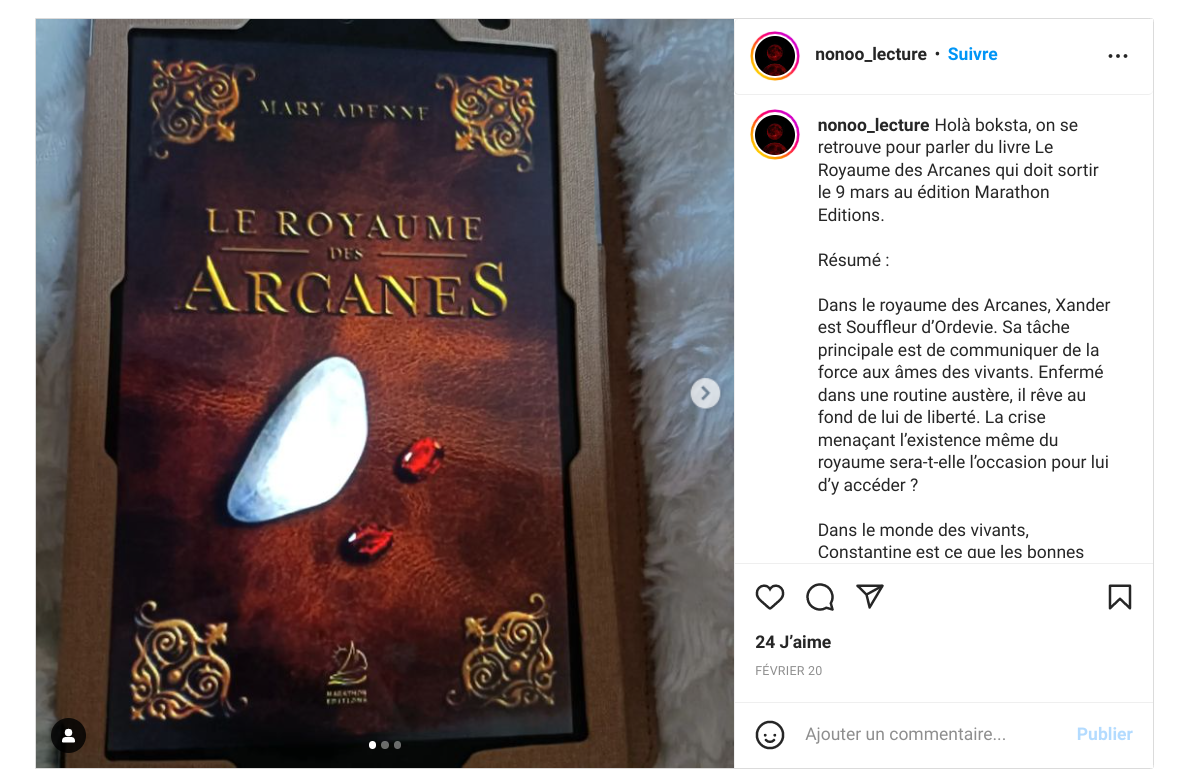Image resolution: width=1192 pixels, height=783 pixels.
Task: Click nonoo_lecture profile picture in header
Action: pos(775,55)
